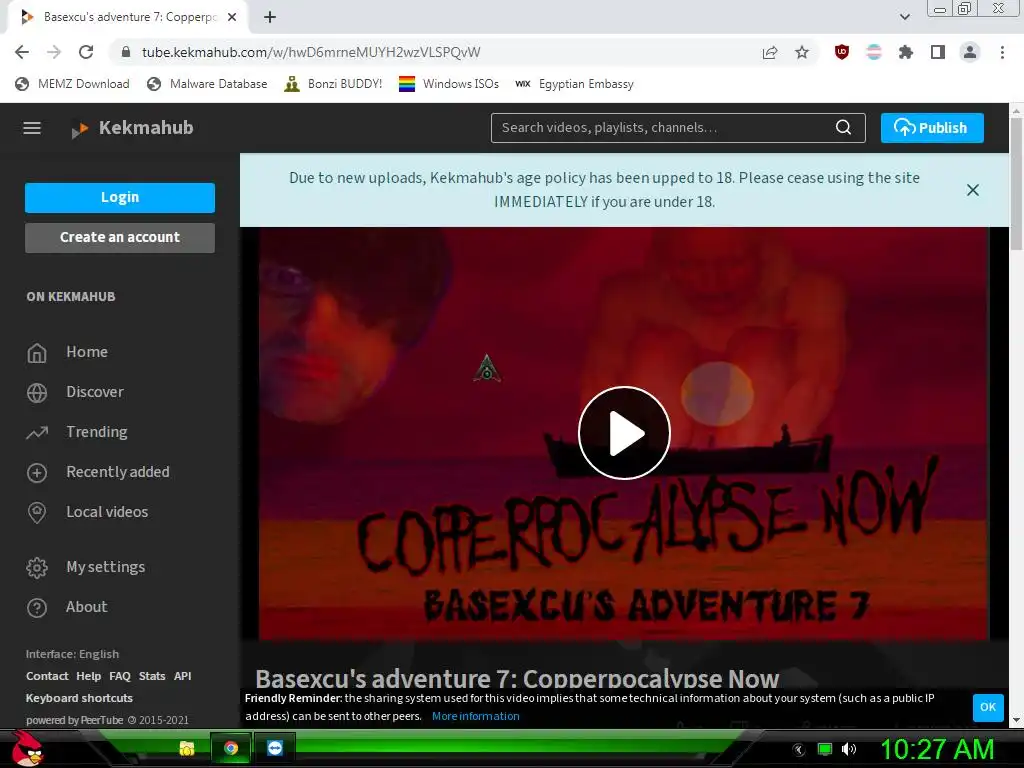Viewport: 1024px width, 768px height.
Task: Focus the Search videos input field
Action: (666, 128)
